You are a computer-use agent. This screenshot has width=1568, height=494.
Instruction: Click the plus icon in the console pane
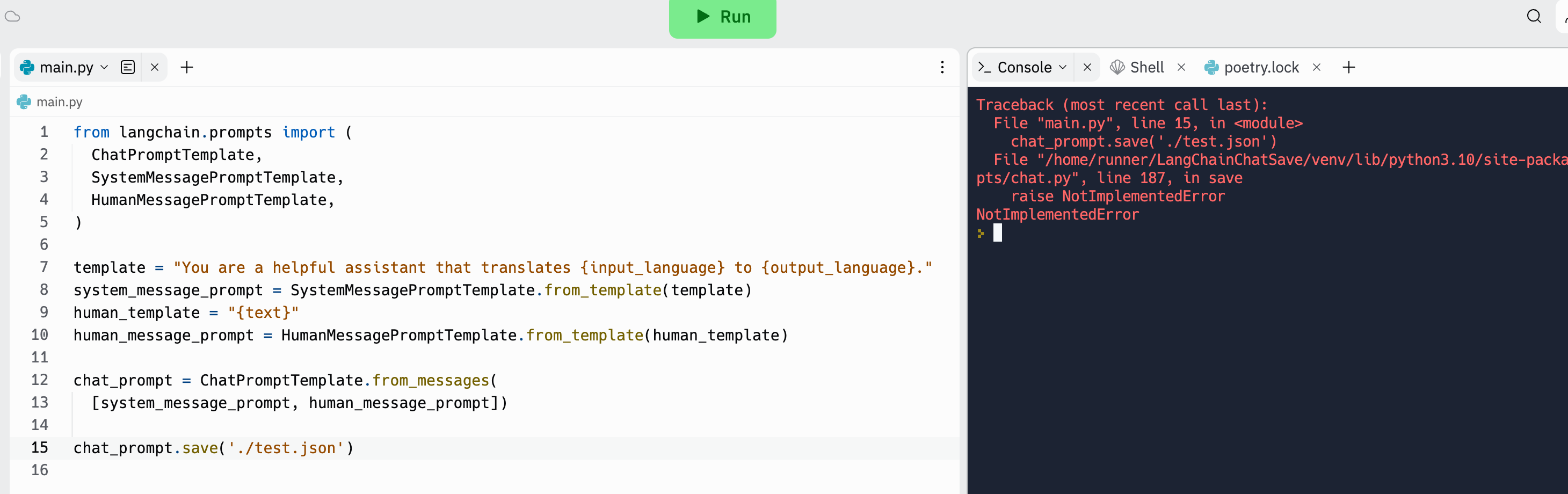tap(1349, 67)
